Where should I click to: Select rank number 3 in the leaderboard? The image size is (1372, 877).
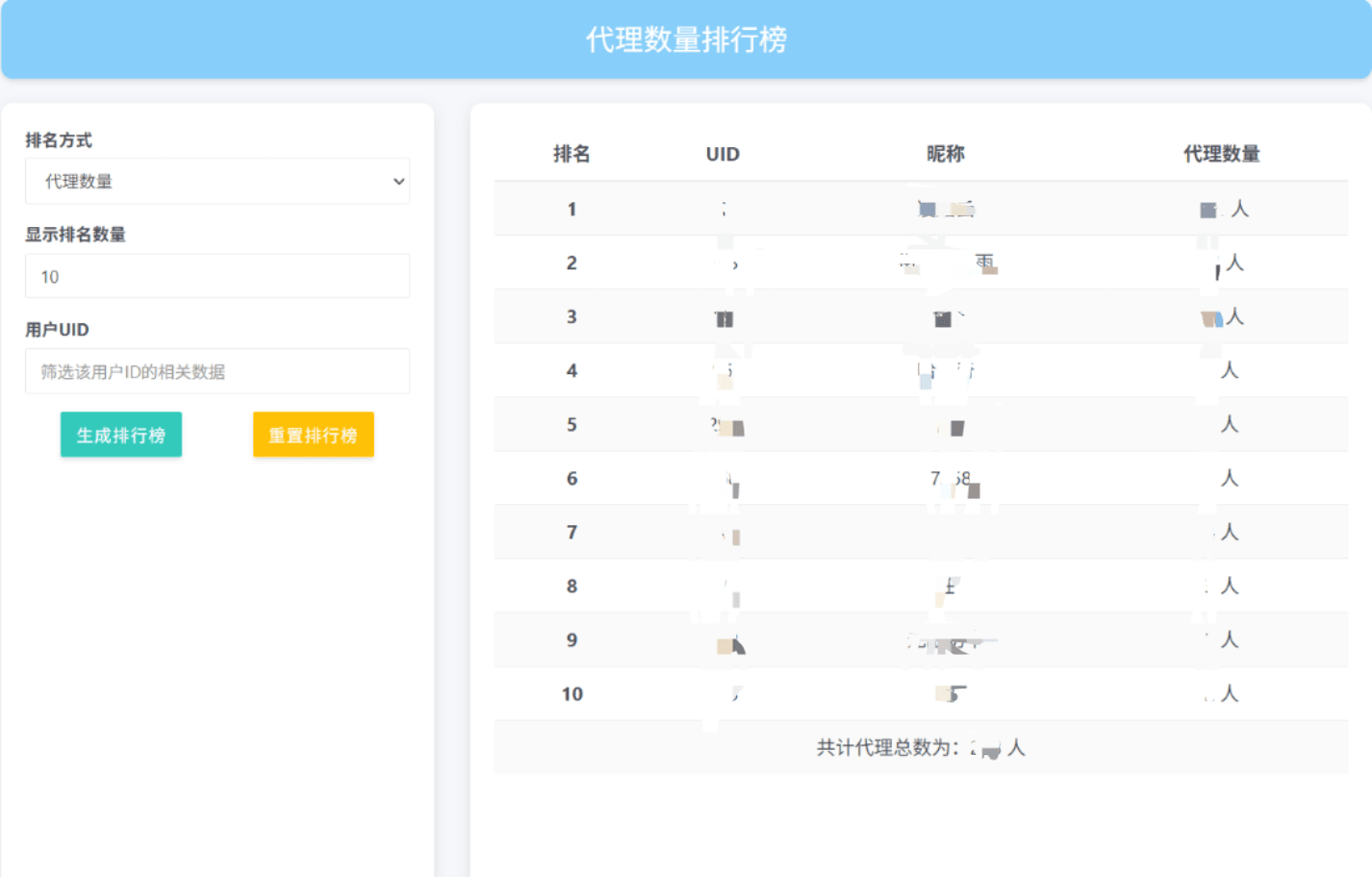tap(572, 317)
